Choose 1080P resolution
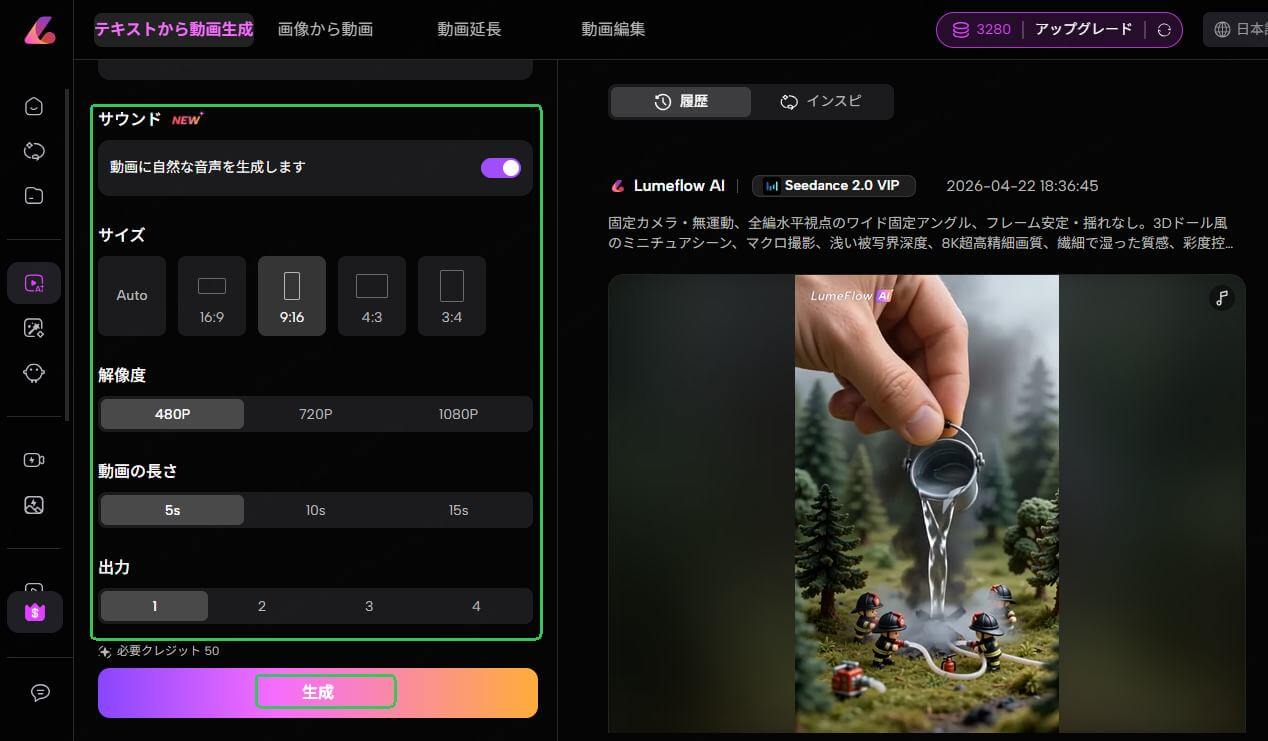The image size is (1268, 741). pyautogui.click(x=458, y=414)
